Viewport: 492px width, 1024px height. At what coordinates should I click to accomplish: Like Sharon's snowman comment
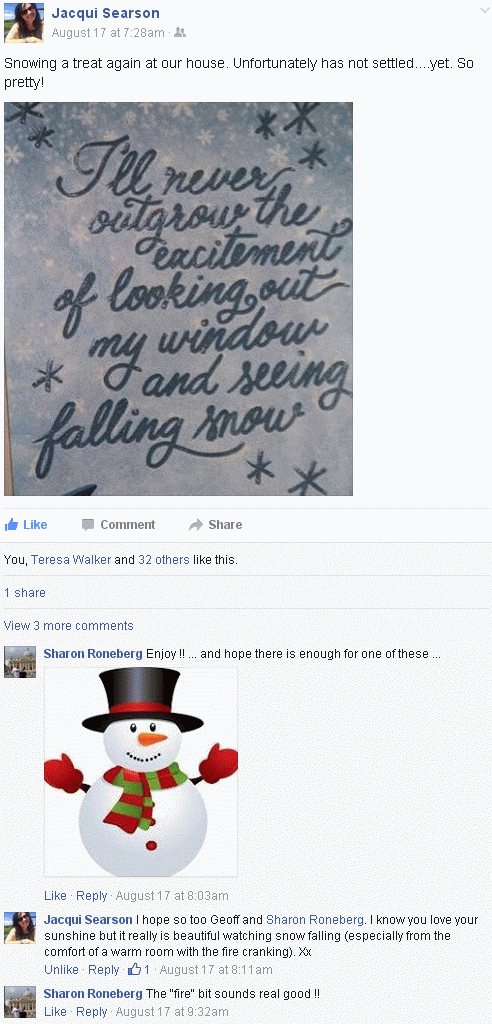tap(56, 895)
